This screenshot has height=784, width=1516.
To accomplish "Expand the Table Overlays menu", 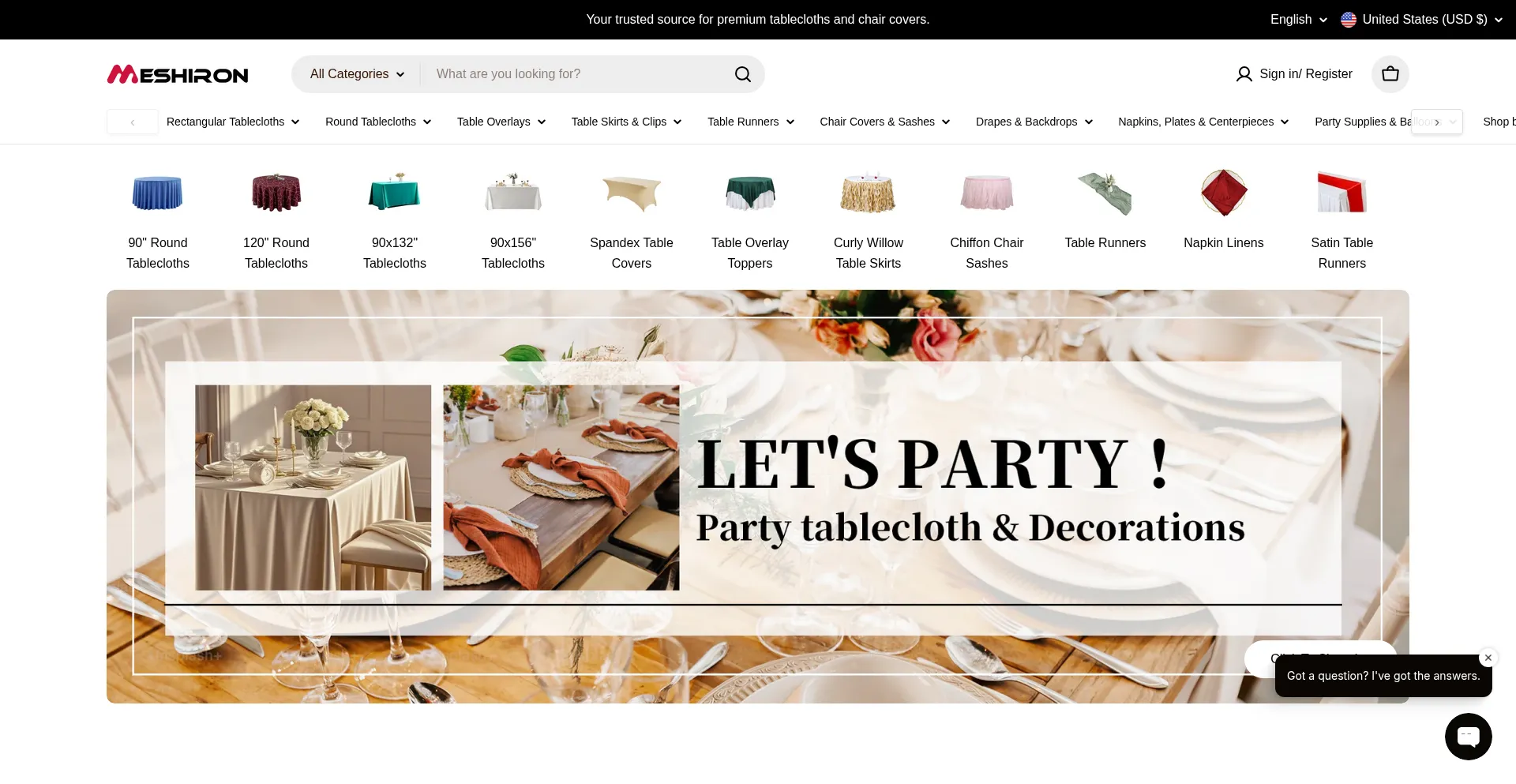I will click(x=501, y=122).
